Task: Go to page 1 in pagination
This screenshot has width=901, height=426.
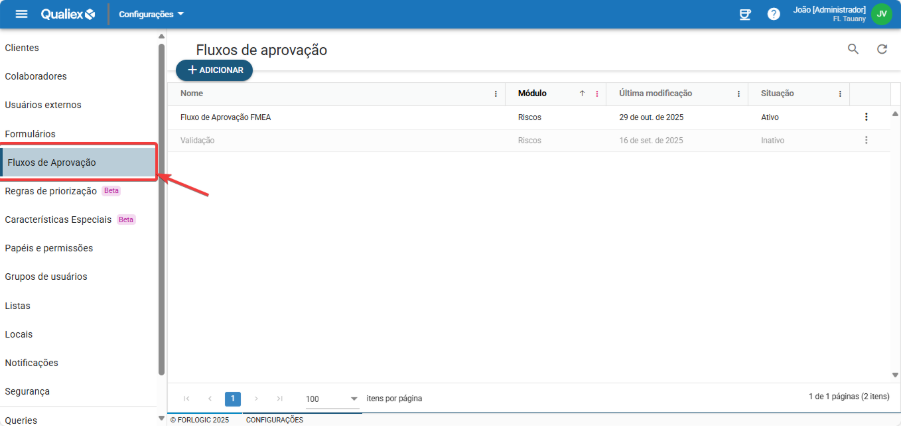Action: [x=233, y=398]
